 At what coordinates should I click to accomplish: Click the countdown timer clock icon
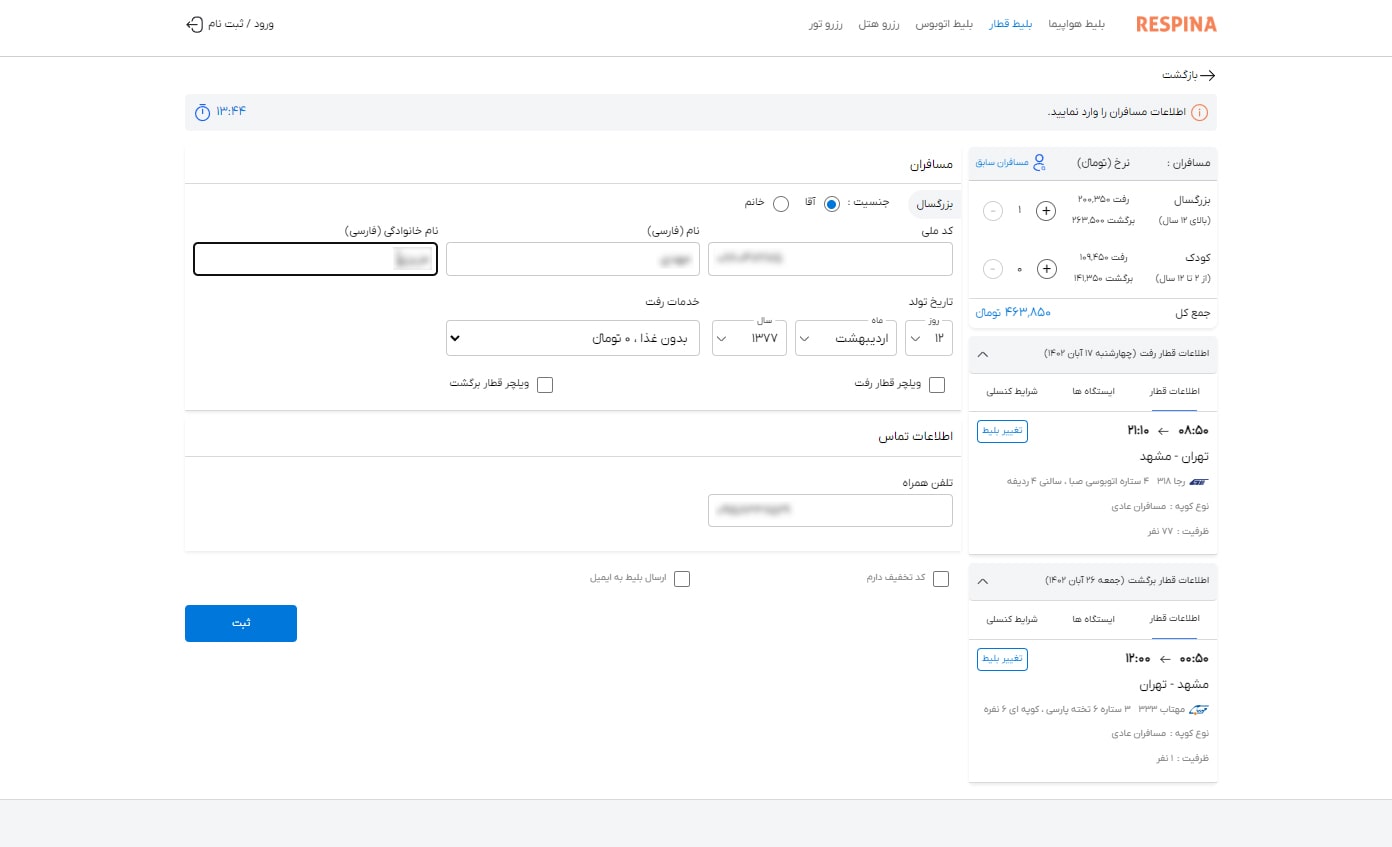[x=203, y=111]
